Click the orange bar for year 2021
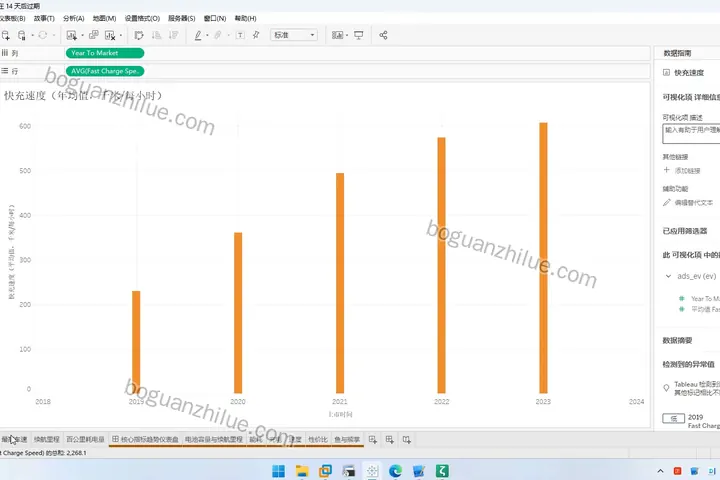The width and height of the screenshot is (720, 480). (340, 283)
